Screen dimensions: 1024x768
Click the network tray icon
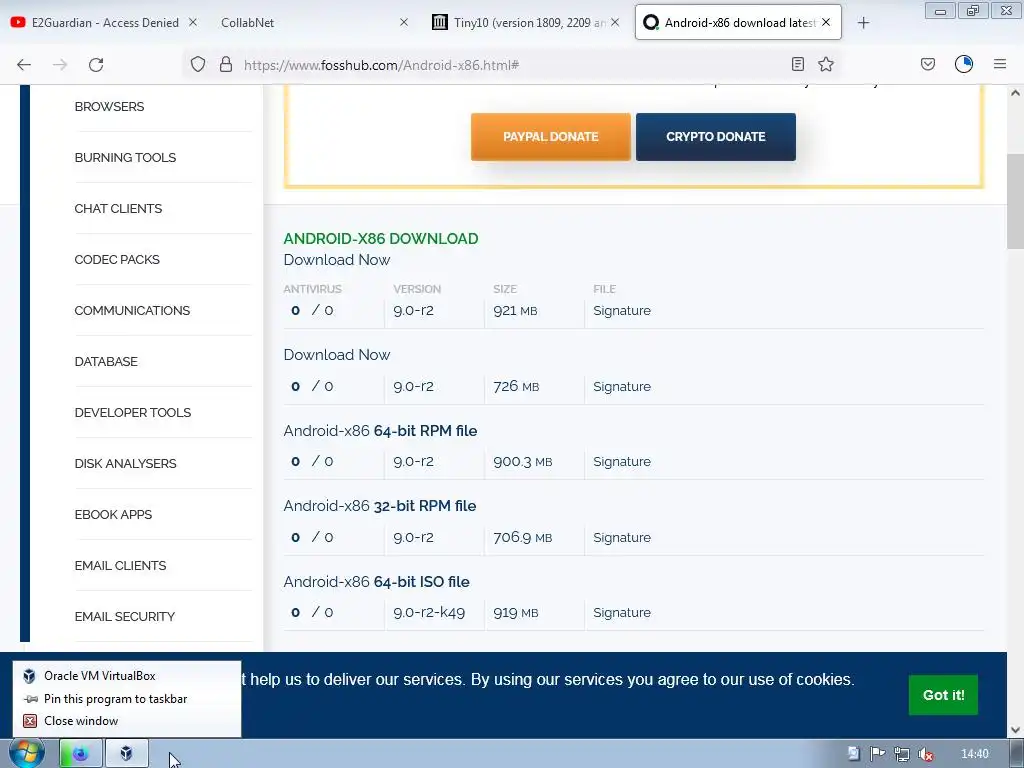click(x=902, y=754)
